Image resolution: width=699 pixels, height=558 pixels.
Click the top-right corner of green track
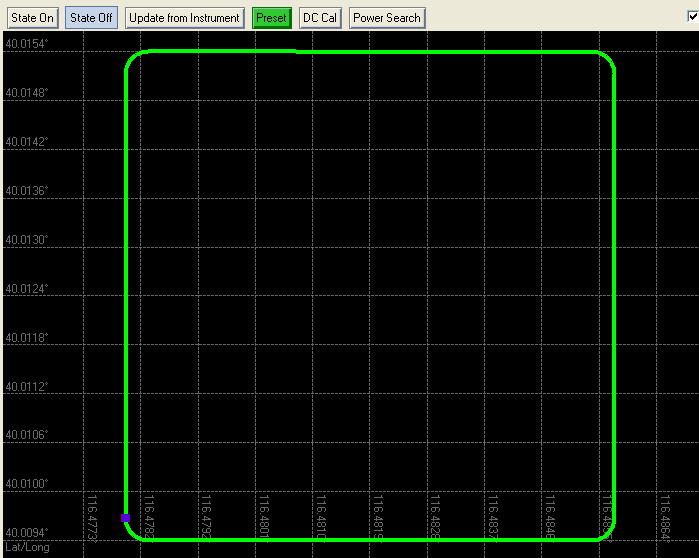tap(608, 58)
